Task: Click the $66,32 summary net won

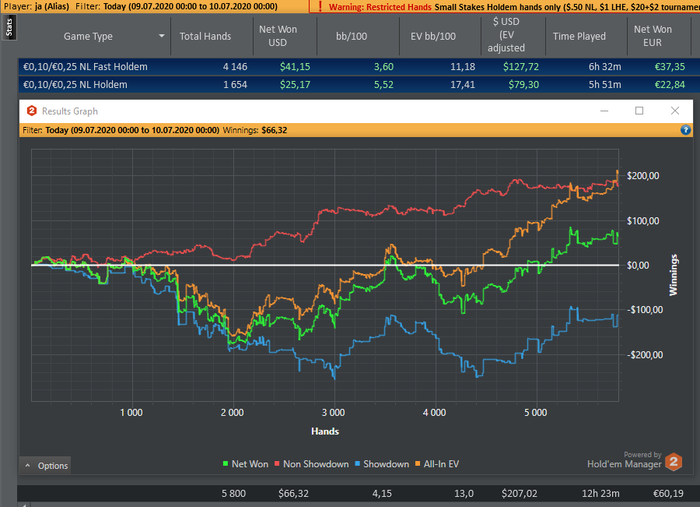Action: click(x=293, y=494)
